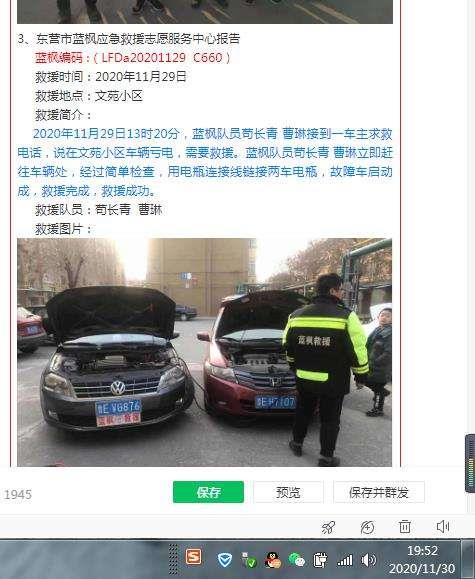Image resolution: width=475 pixels, height=579 pixels.
Task: Click the taskbar clock showing 19:52
Action: pos(422,560)
